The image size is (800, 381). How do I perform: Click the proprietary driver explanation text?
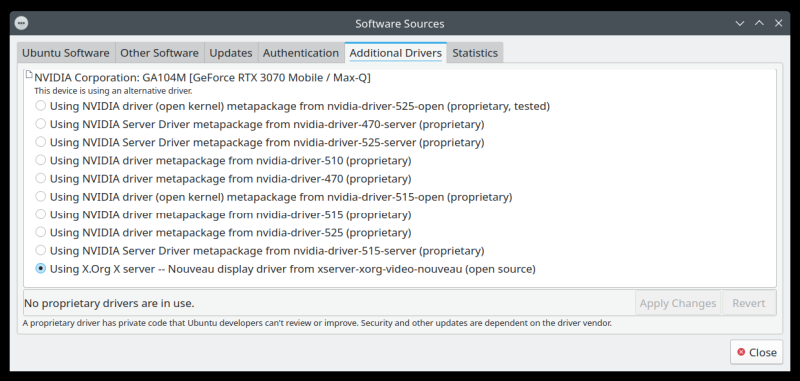click(317, 323)
